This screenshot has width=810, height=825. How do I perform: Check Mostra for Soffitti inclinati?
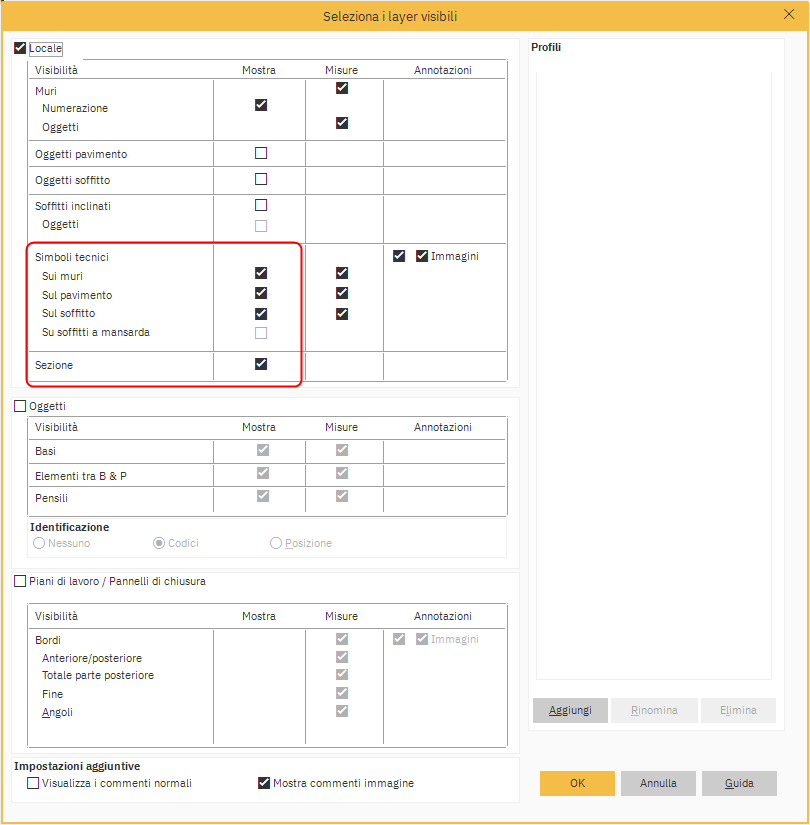[261, 206]
